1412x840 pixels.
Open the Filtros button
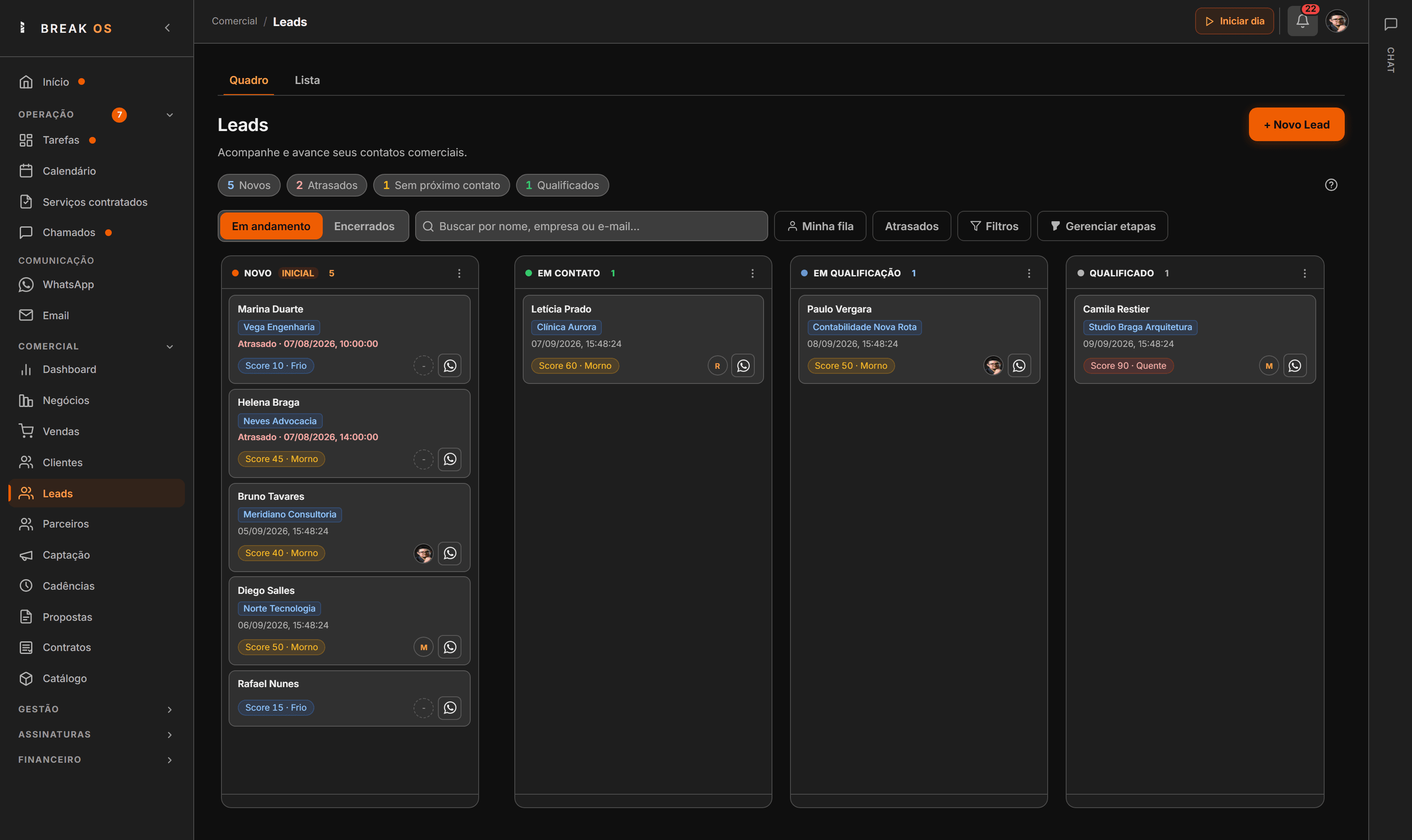tap(994, 226)
